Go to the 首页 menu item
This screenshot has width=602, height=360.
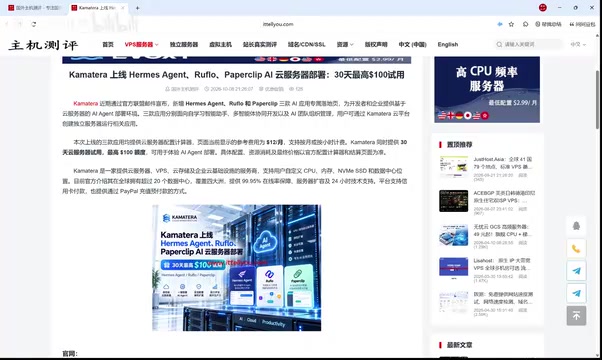[108, 45]
